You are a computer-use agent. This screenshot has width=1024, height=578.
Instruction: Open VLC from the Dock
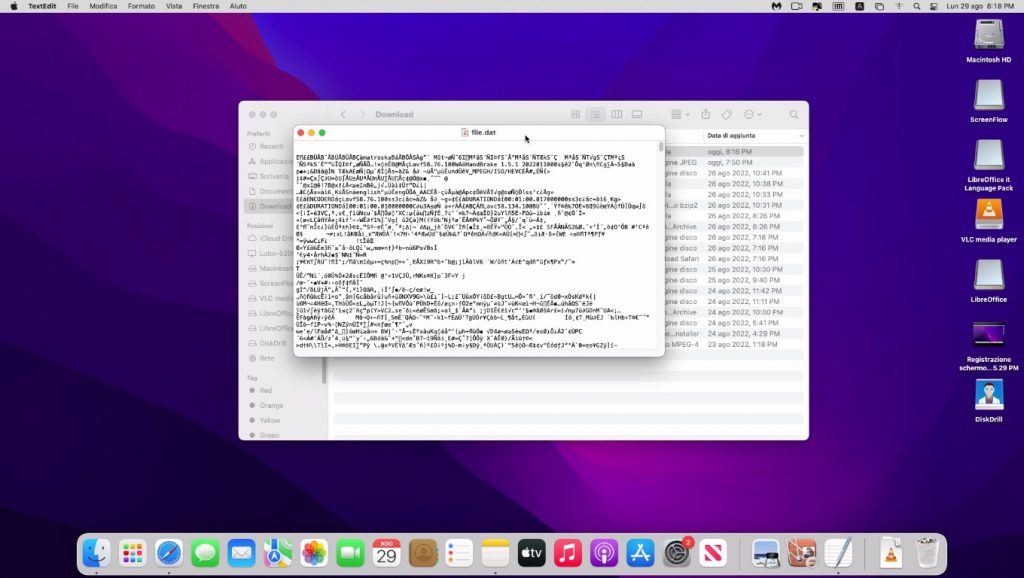(x=889, y=552)
